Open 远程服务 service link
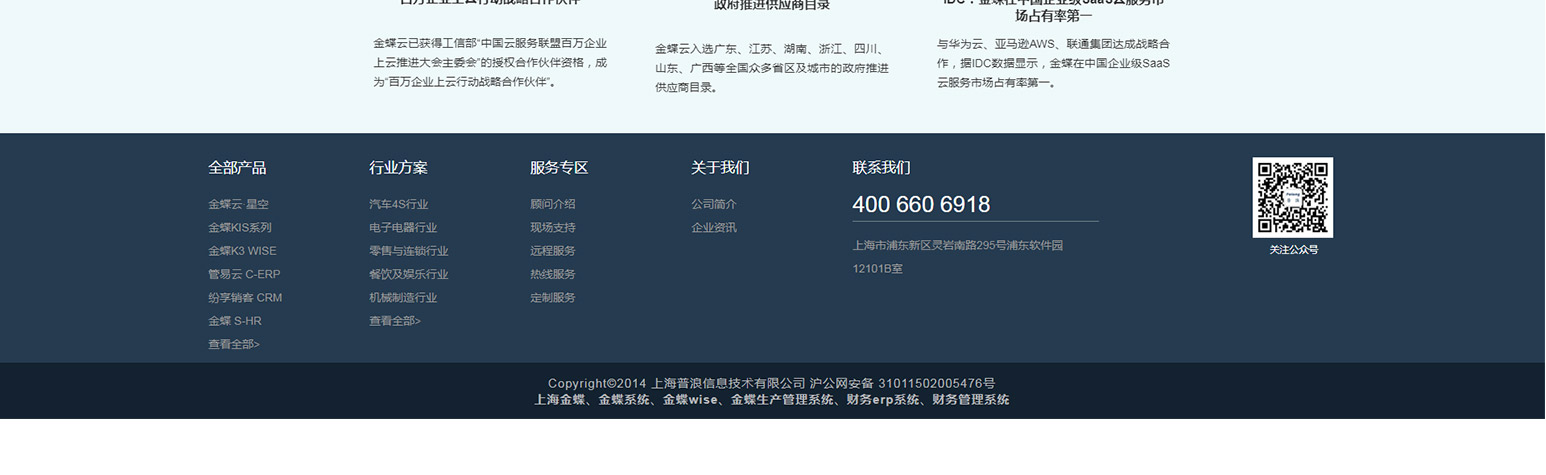This screenshot has width=1546, height=475. tap(553, 251)
